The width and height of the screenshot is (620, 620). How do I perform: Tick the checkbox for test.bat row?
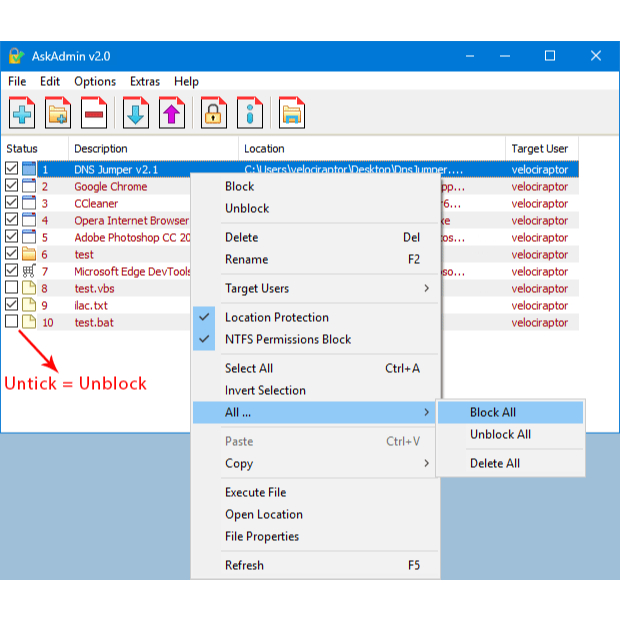pos(11,321)
